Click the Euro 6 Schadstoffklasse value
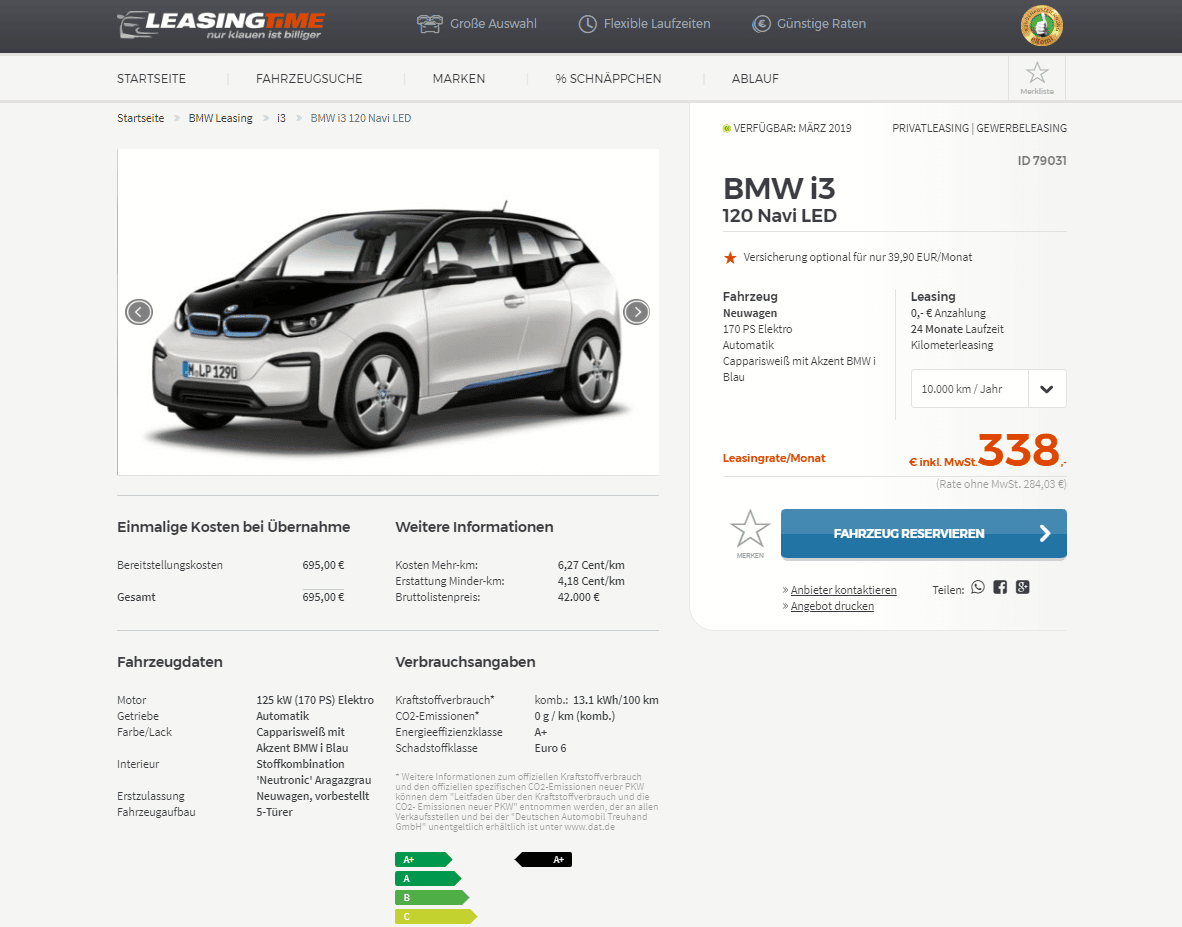1182x927 pixels. 550,748
